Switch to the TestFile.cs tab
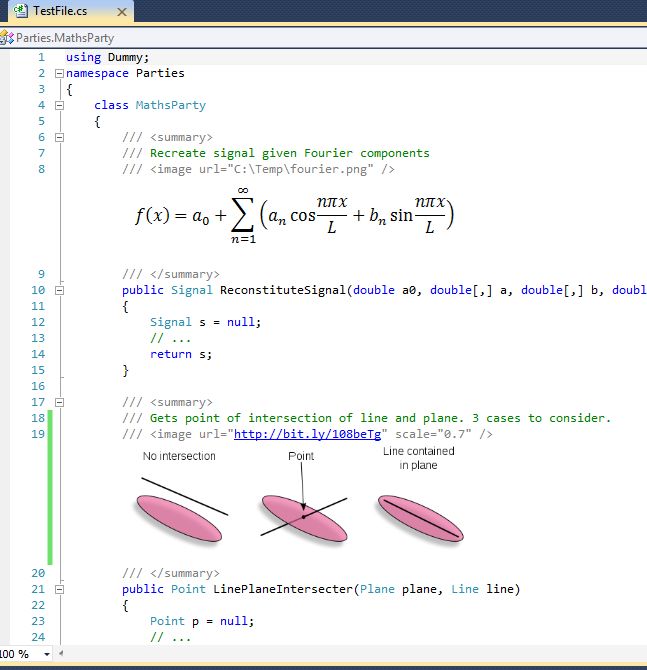This screenshot has height=670, width=647. [60, 11]
